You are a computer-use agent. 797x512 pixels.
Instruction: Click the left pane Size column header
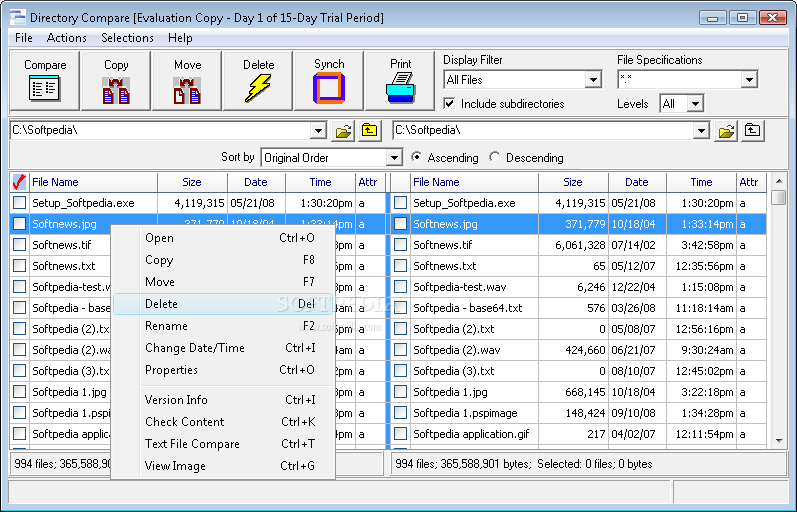point(192,182)
